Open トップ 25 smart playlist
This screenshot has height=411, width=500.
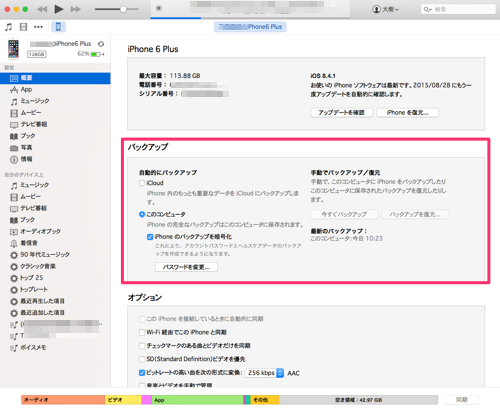55,278
